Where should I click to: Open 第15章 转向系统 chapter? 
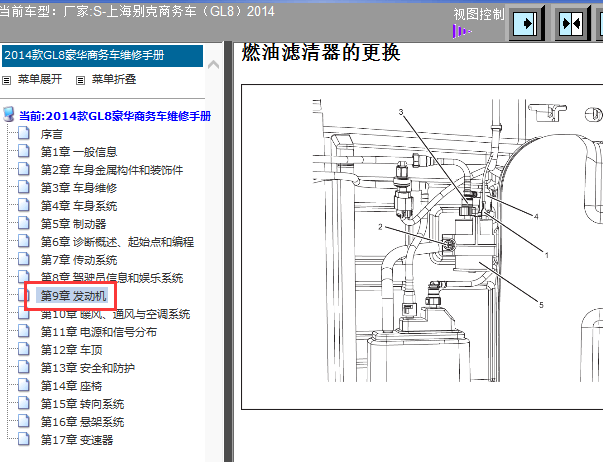coord(83,404)
